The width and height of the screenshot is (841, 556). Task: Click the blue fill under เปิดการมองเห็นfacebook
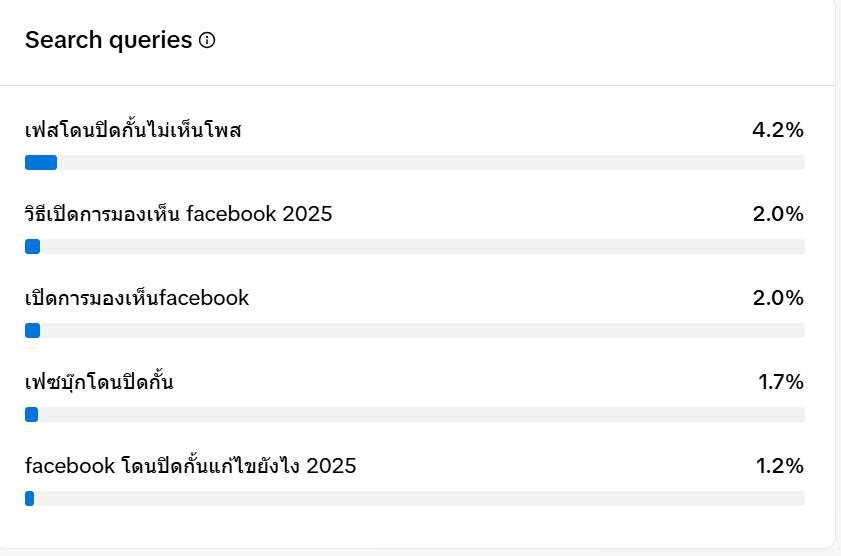click(x=32, y=331)
